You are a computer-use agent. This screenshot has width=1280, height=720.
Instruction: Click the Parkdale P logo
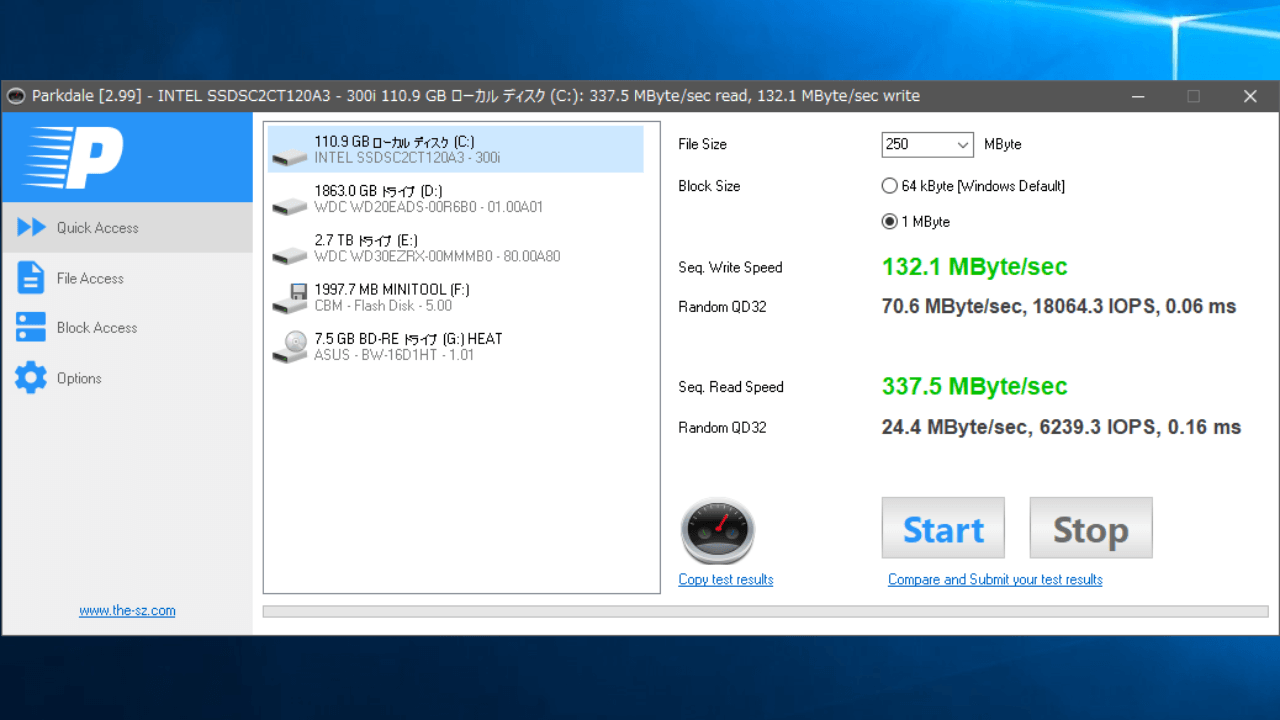tap(73, 157)
